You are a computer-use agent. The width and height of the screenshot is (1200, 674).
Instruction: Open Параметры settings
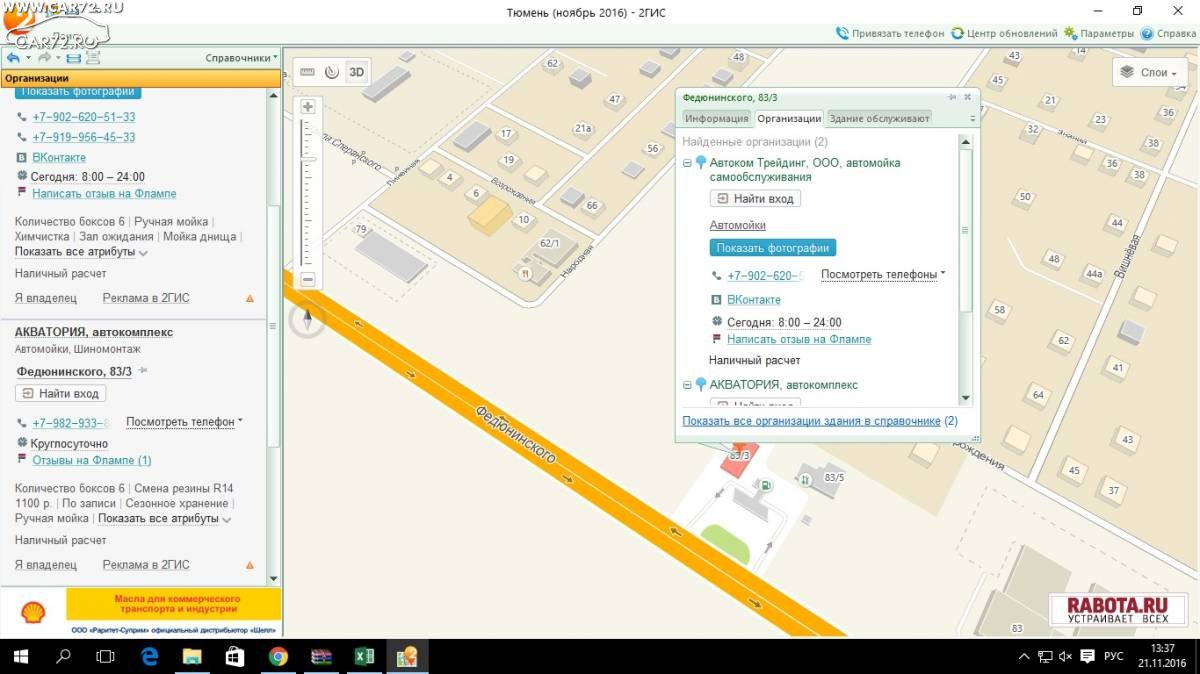click(1099, 33)
